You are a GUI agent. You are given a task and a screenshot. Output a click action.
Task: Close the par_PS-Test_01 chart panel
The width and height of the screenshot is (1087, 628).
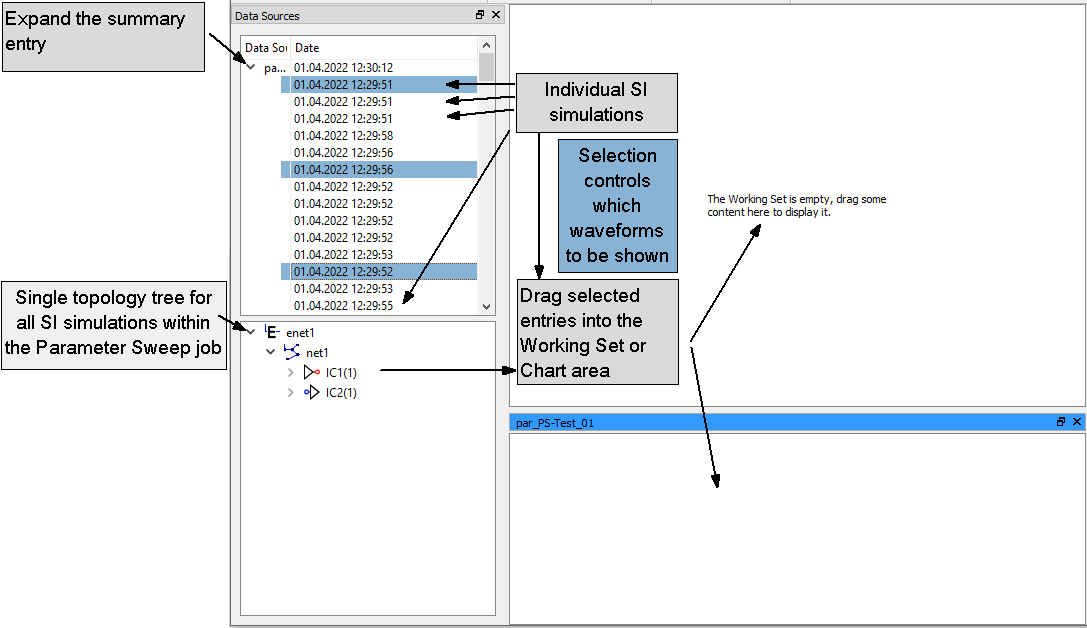(x=1077, y=422)
